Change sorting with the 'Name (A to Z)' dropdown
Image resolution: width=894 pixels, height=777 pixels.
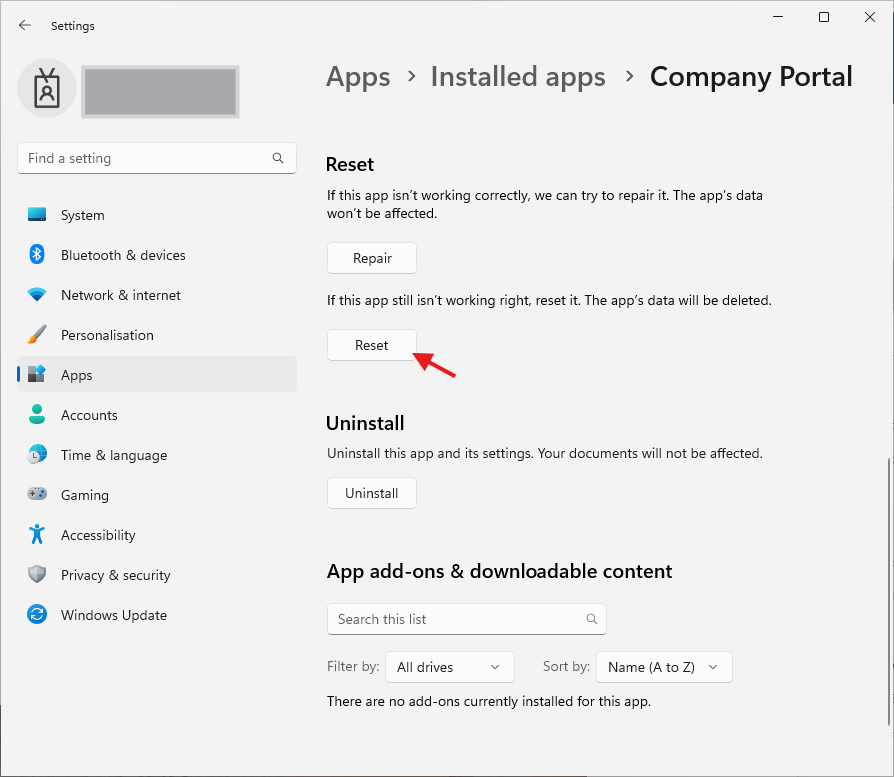(663, 667)
